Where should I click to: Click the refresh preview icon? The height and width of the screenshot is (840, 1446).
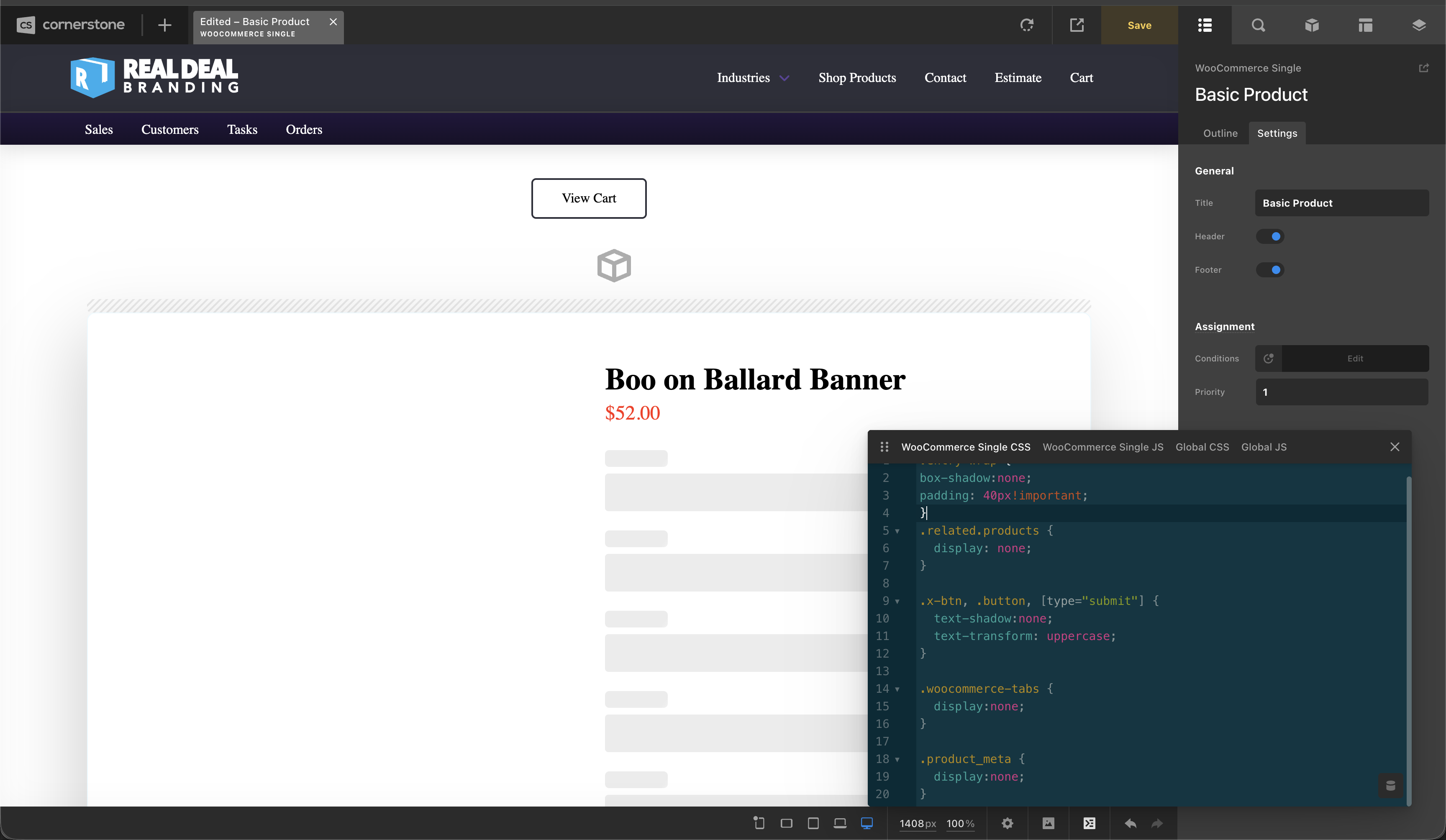[1026, 25]
